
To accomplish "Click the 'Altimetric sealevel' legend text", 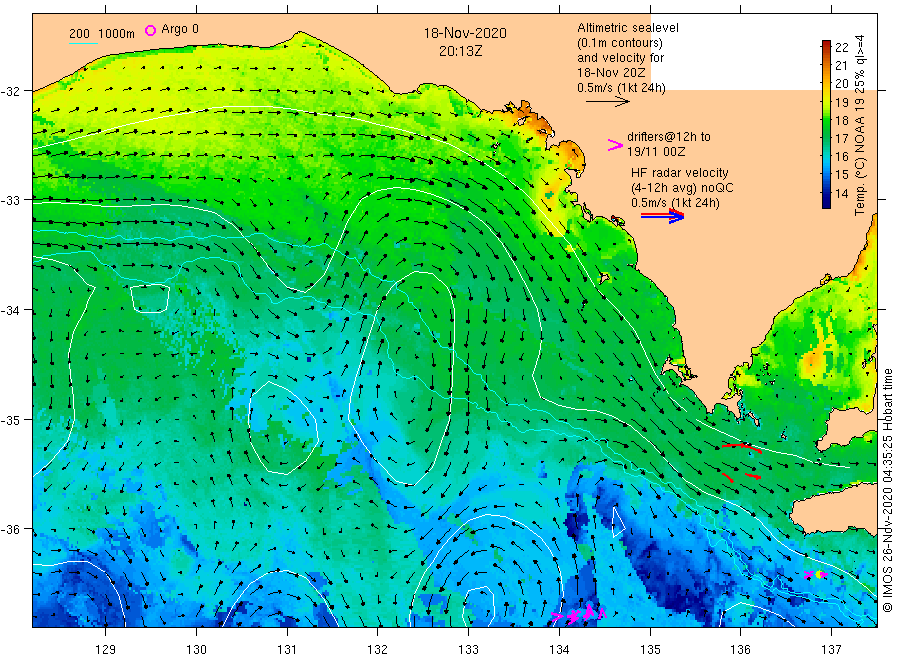I will coord(628,28).
